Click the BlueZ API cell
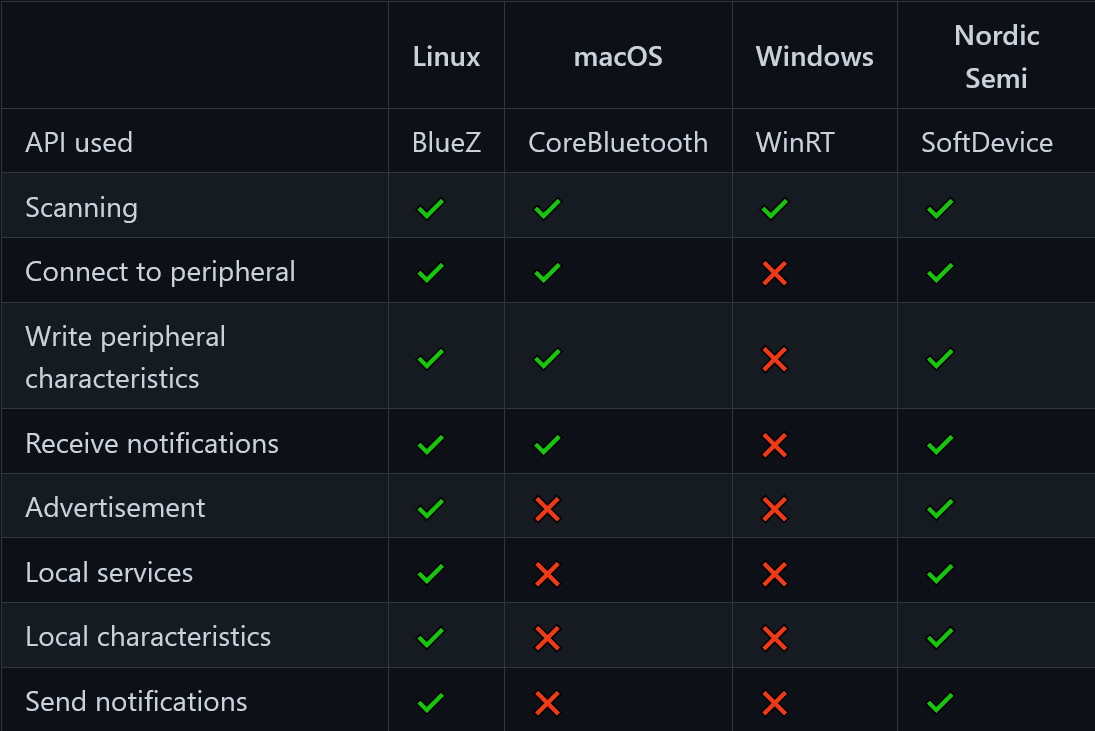This screenshot has height=731, width=1095. [x=446, y=142]
